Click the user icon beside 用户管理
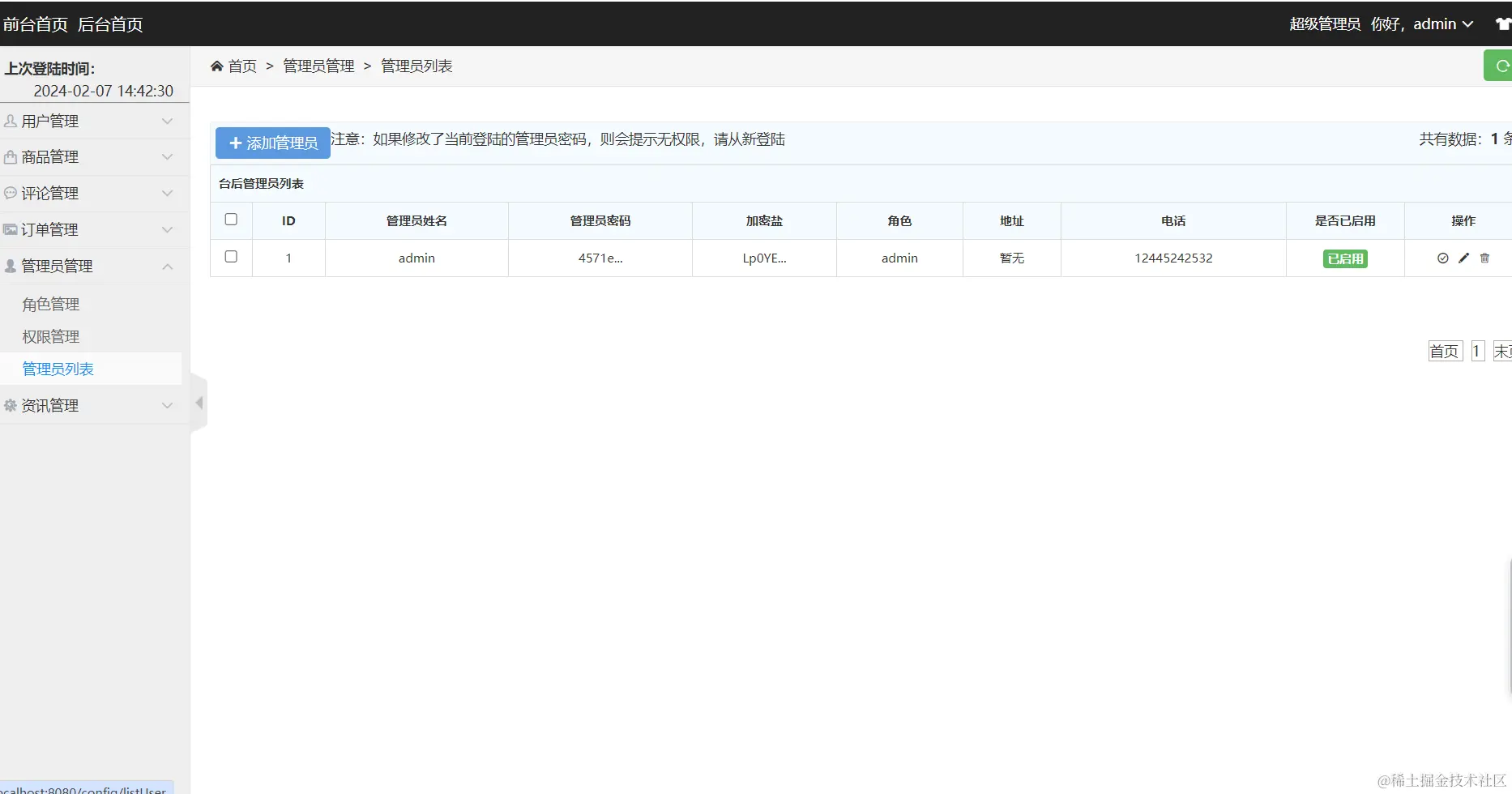The width and height of the screenshot is (1512, 794). (11, 121)
